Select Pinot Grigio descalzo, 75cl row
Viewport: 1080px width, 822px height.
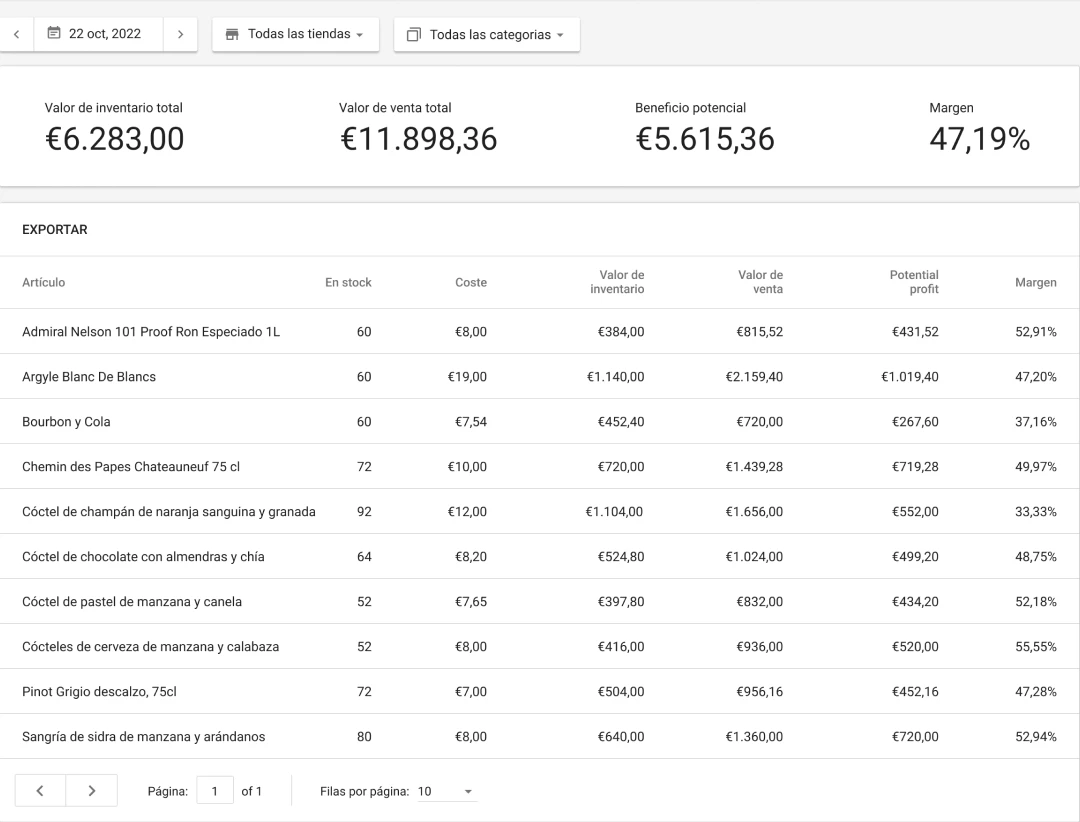[x=99, y=692]
